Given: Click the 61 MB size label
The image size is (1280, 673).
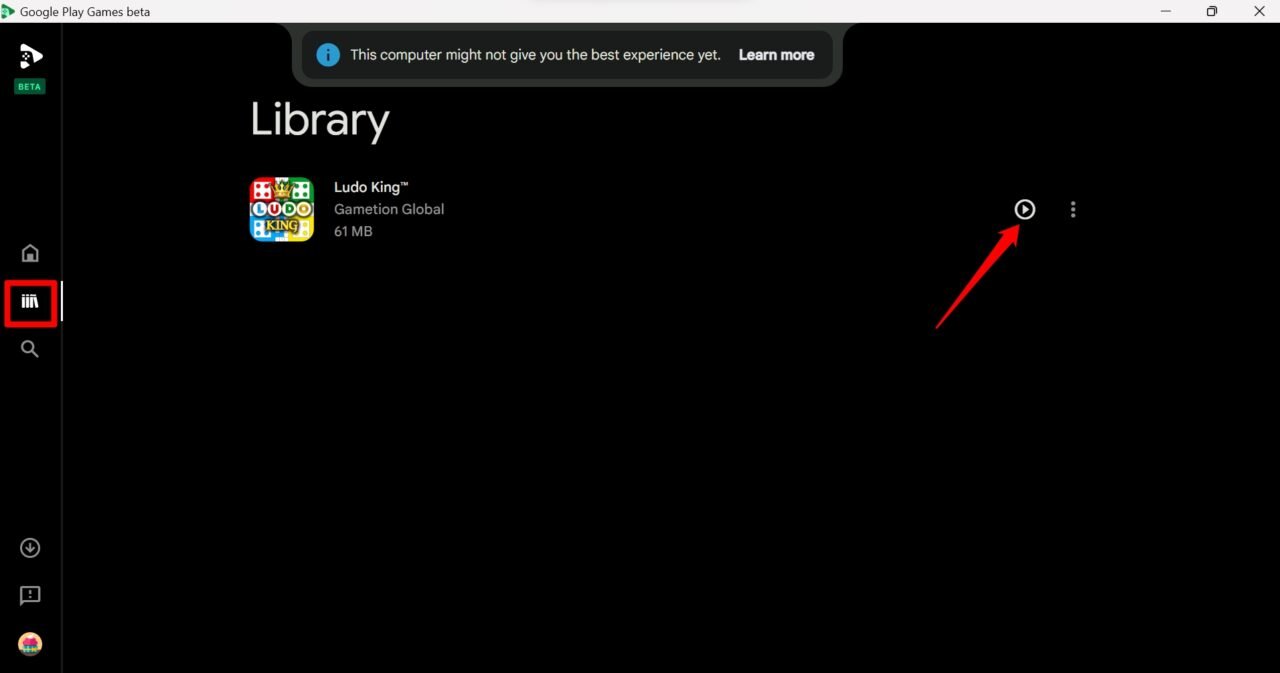Looking at the screenshot, I should coord(353,231).
